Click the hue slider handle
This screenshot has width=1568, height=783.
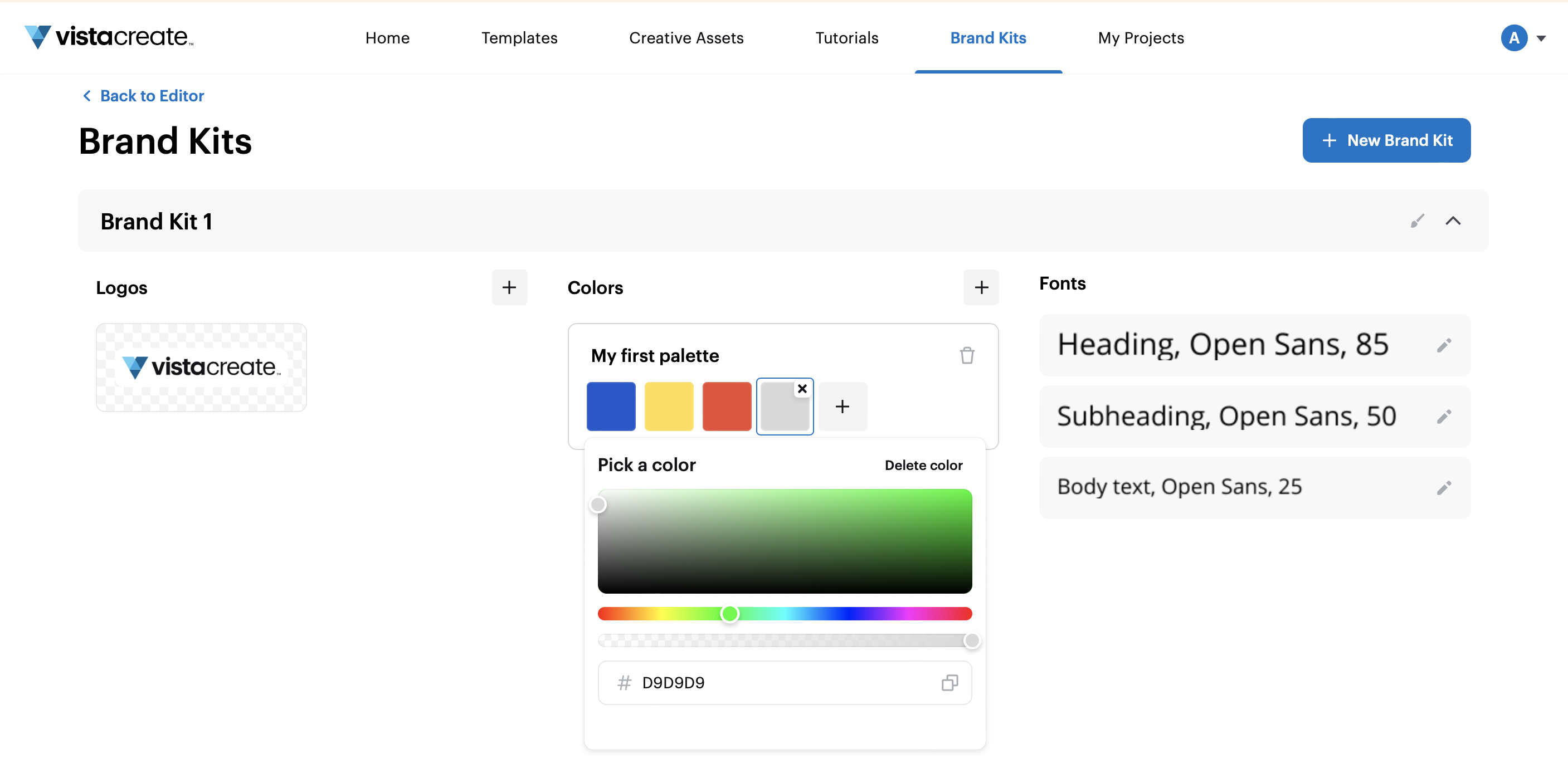pyautogui.click(x=730, y=614)
